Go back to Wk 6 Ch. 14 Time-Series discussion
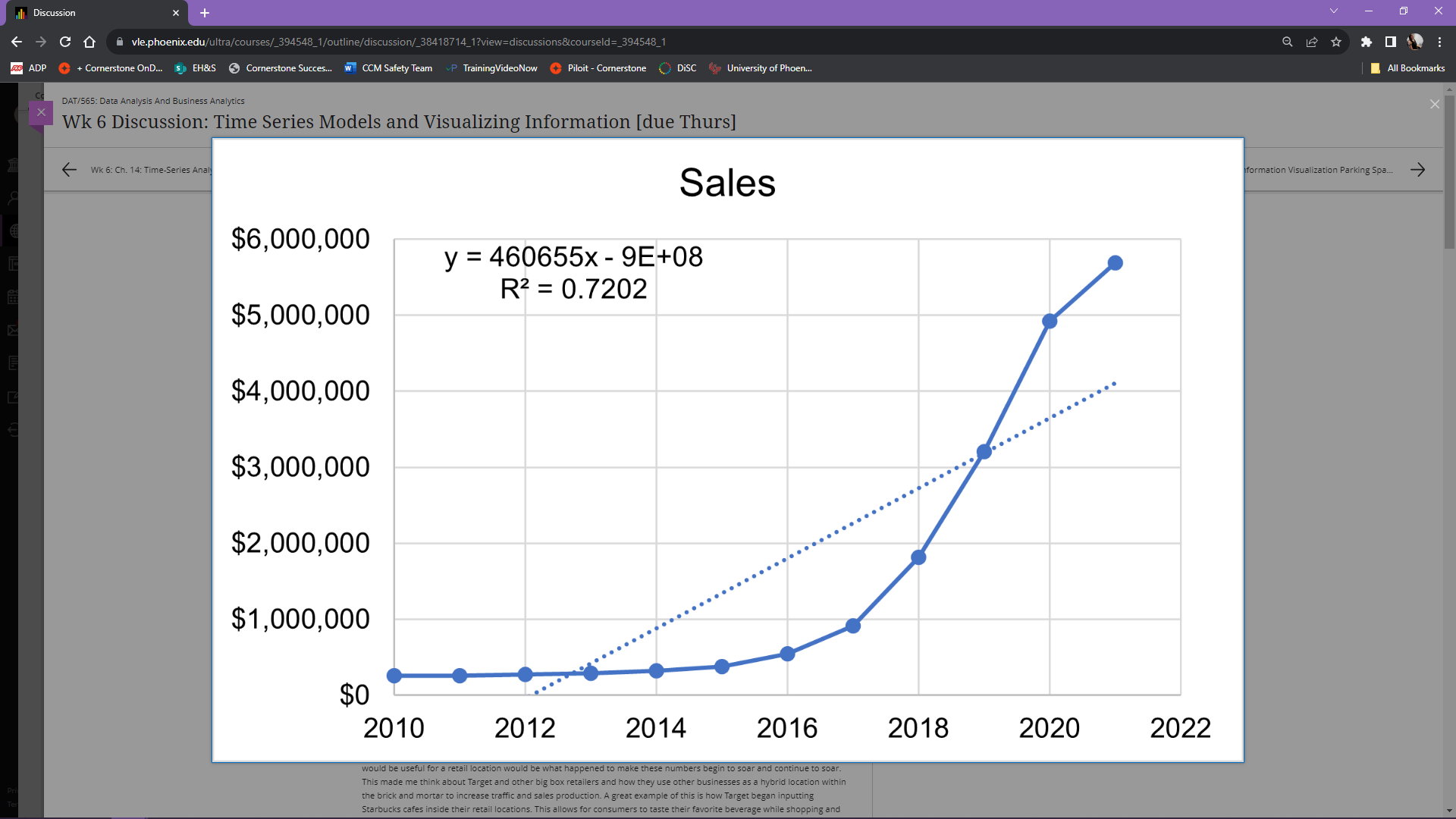 (x=69, y=169)
